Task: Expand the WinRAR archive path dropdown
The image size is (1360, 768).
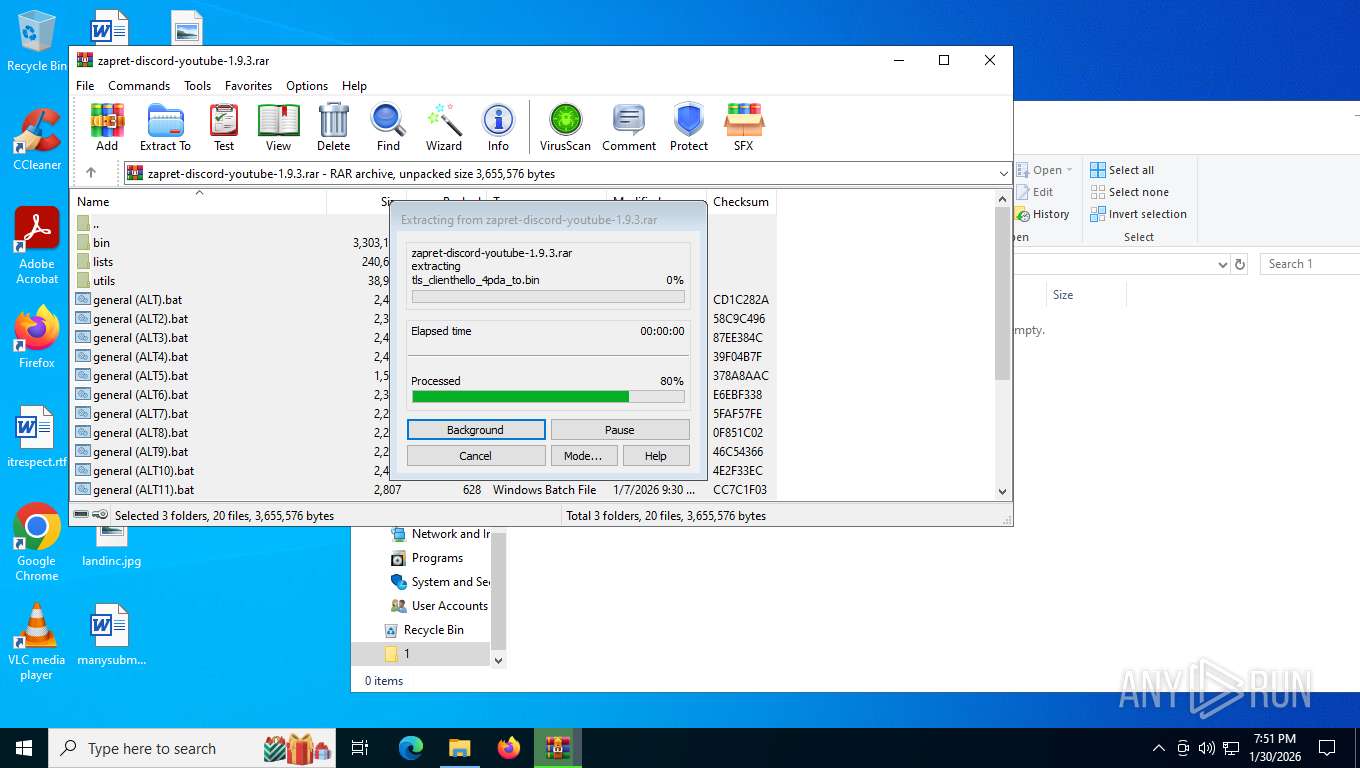Action: pyautogui.click(x=1003, y=174)
